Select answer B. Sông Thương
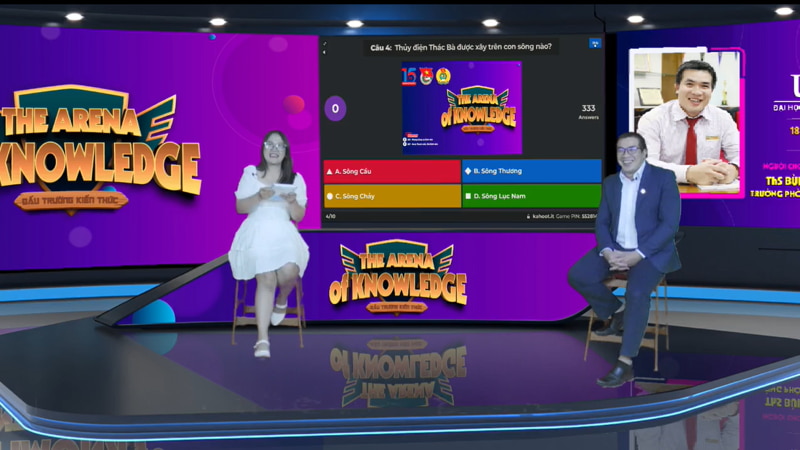This screenshot has height=450, width=800. click(531, 171)
